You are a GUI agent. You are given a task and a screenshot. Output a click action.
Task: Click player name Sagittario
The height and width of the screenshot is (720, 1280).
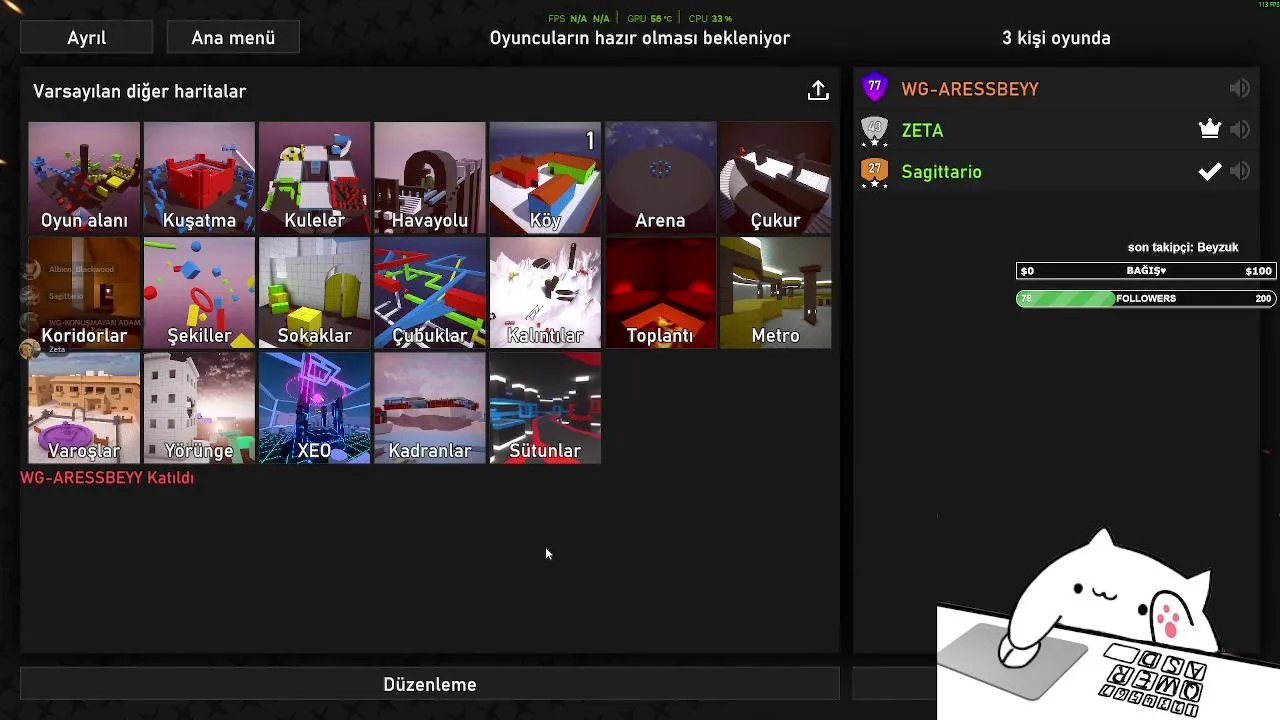pos(941,172)
